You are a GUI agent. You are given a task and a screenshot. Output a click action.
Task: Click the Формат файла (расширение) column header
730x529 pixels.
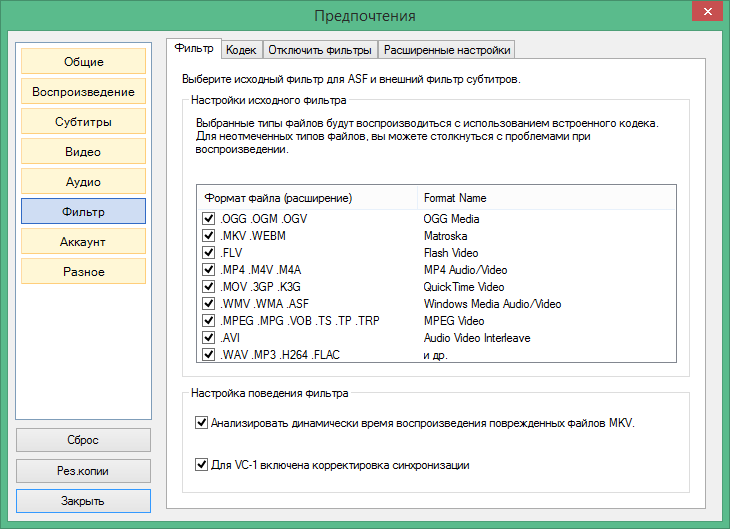coord(307,198)
